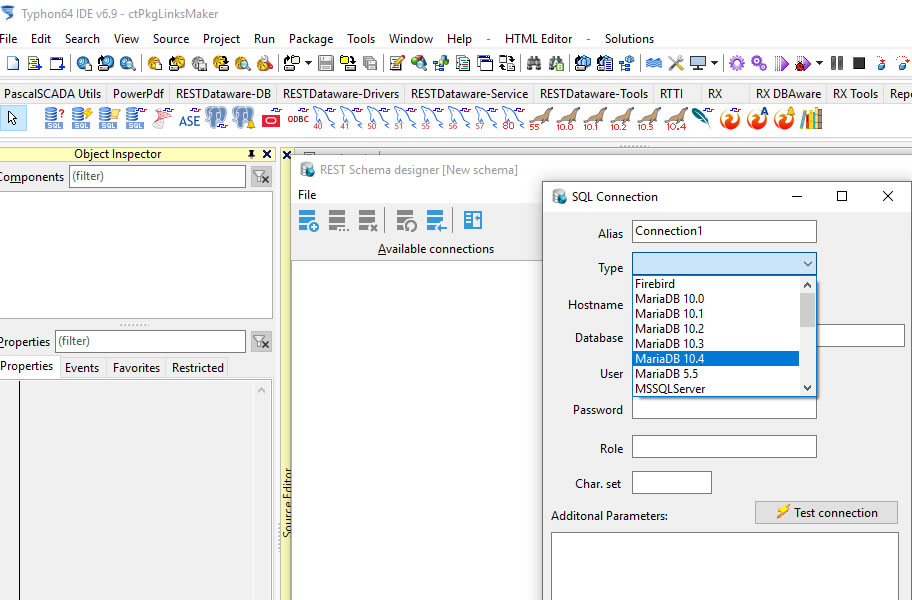Click the floppy disk Save icon

coord(326,63)
